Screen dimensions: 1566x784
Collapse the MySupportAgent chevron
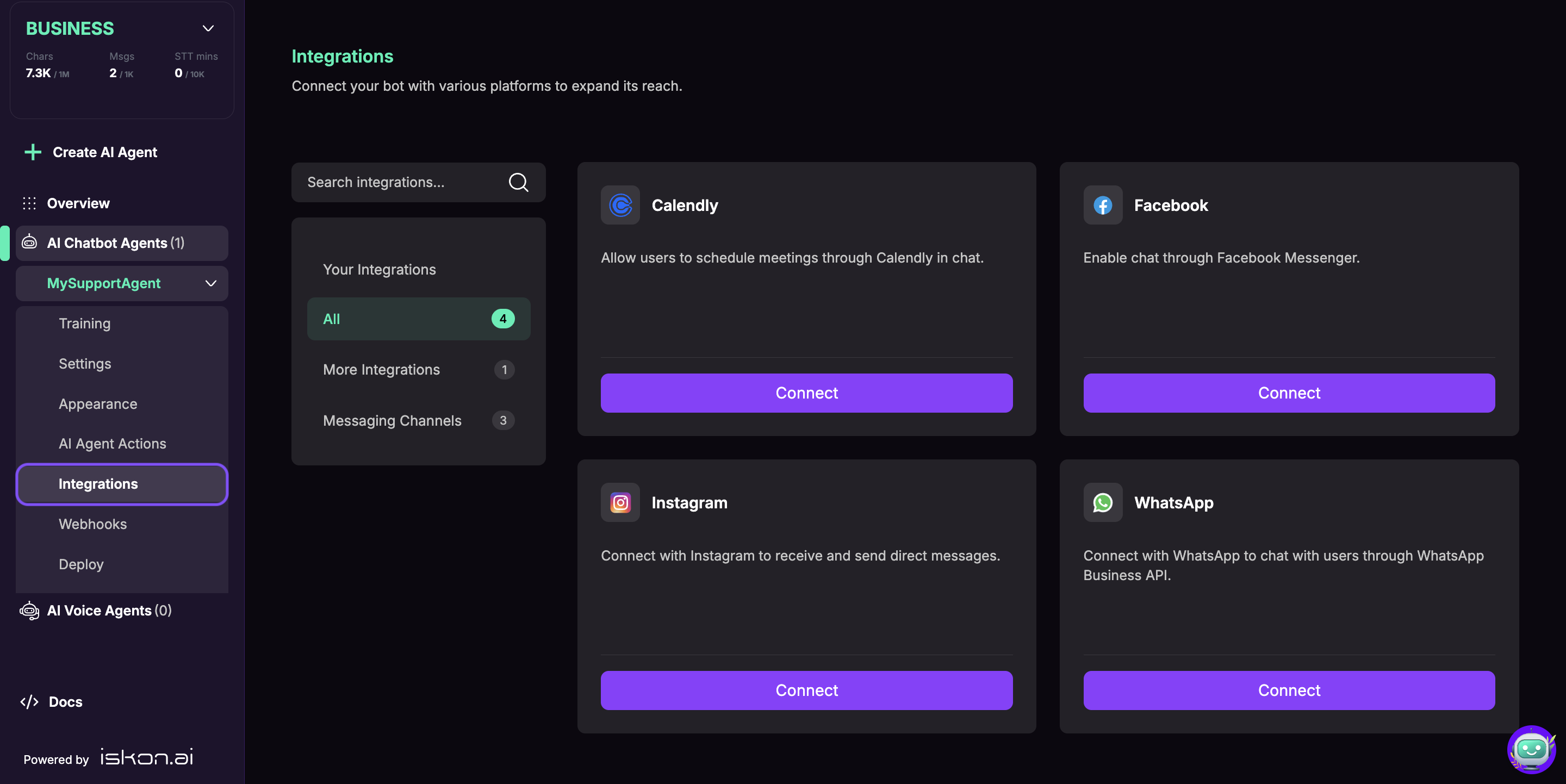coord(210,283)
